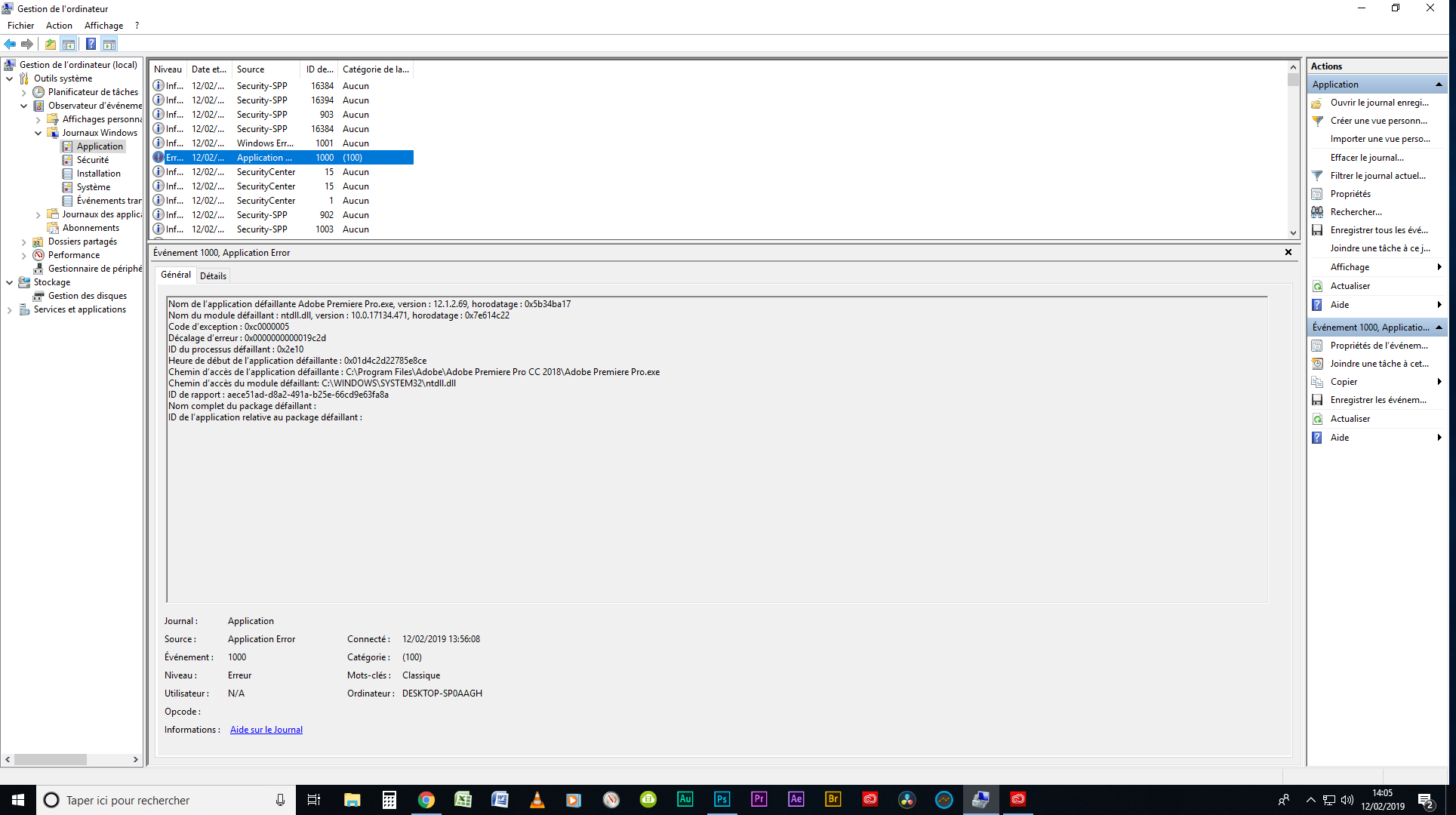The height and width of the screenshot is (815, 1456).
Task: Click event list scrollbar down arrow
Action: (x=1293, y=233)
